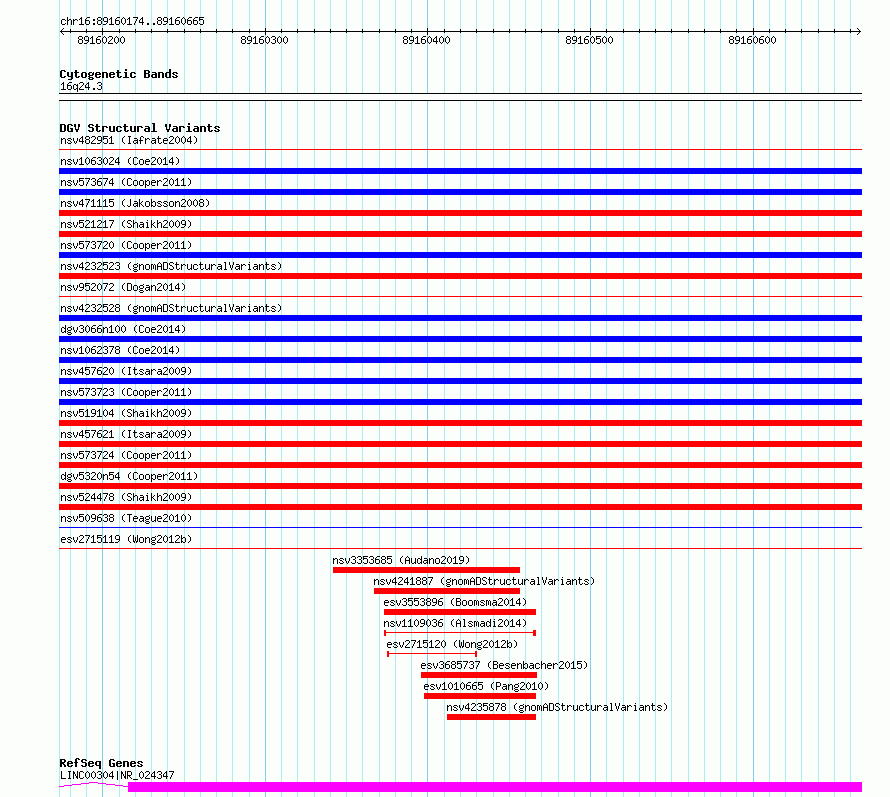Click ruler position 89160400

[x=426, y=40]
